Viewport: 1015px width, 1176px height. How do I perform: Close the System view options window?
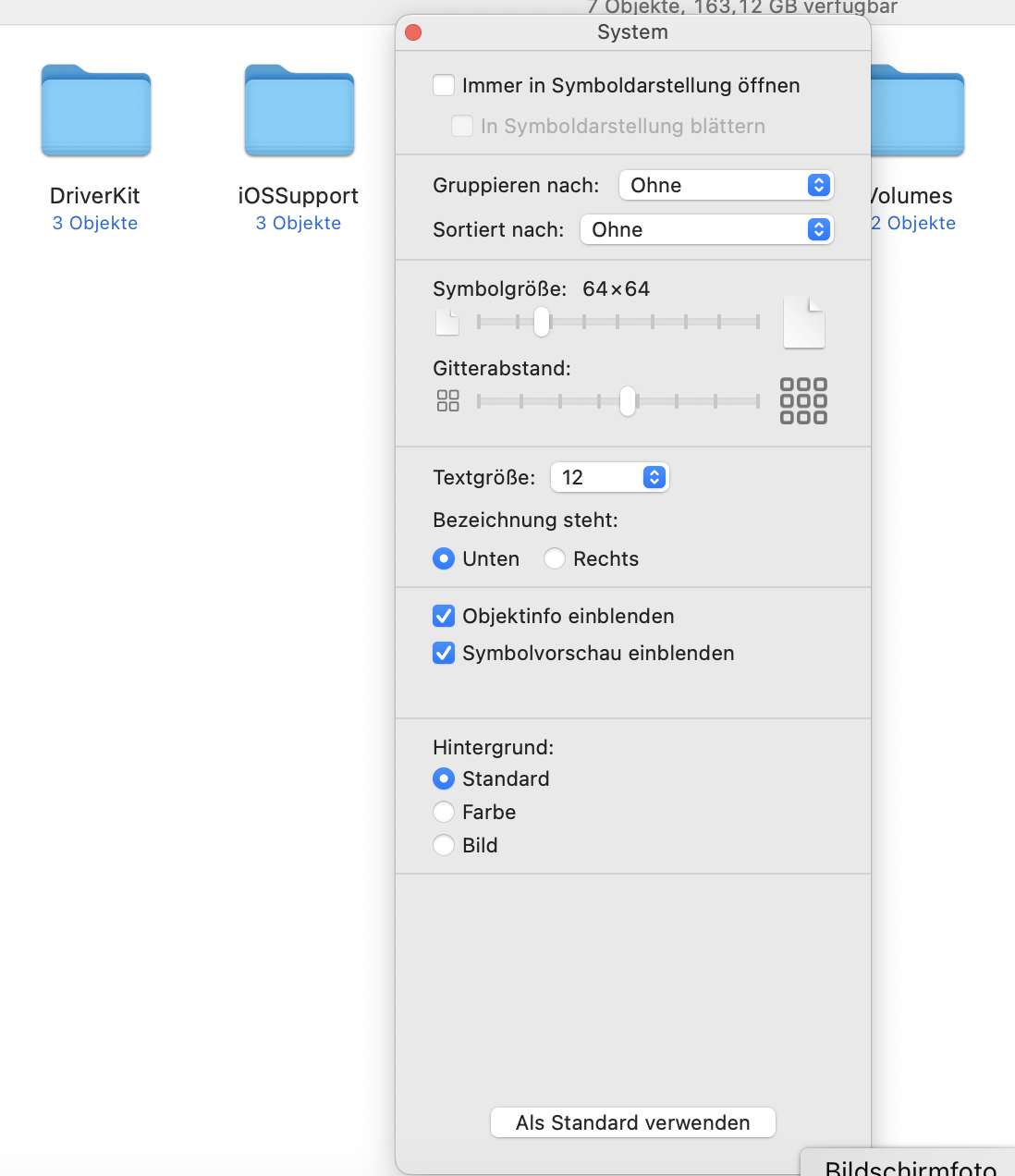413,32
